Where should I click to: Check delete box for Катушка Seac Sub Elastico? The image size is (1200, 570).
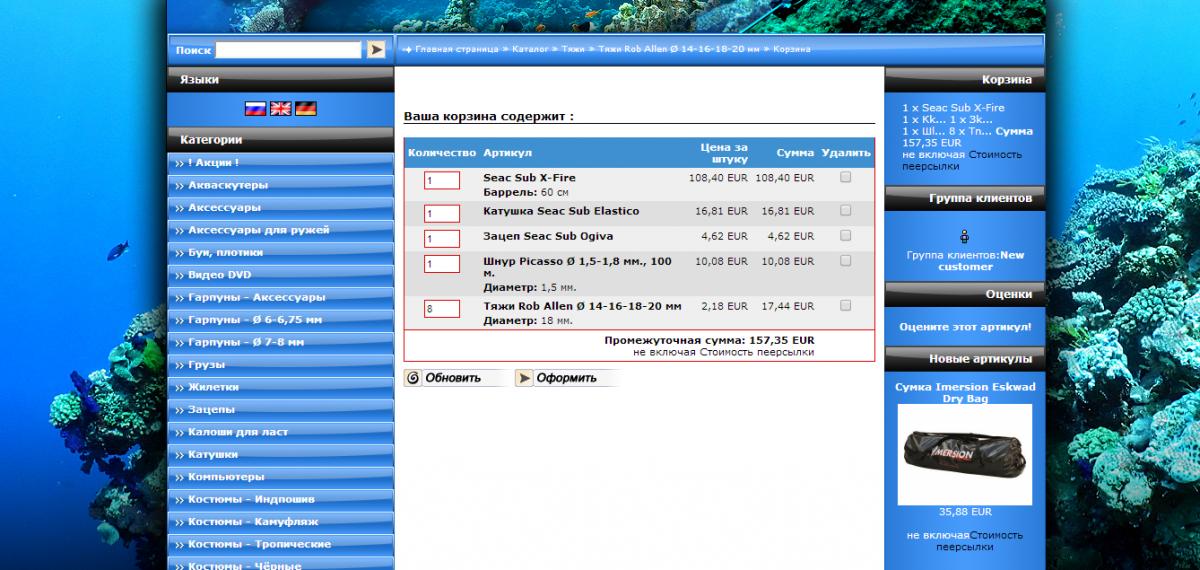(x=846, y=211)
